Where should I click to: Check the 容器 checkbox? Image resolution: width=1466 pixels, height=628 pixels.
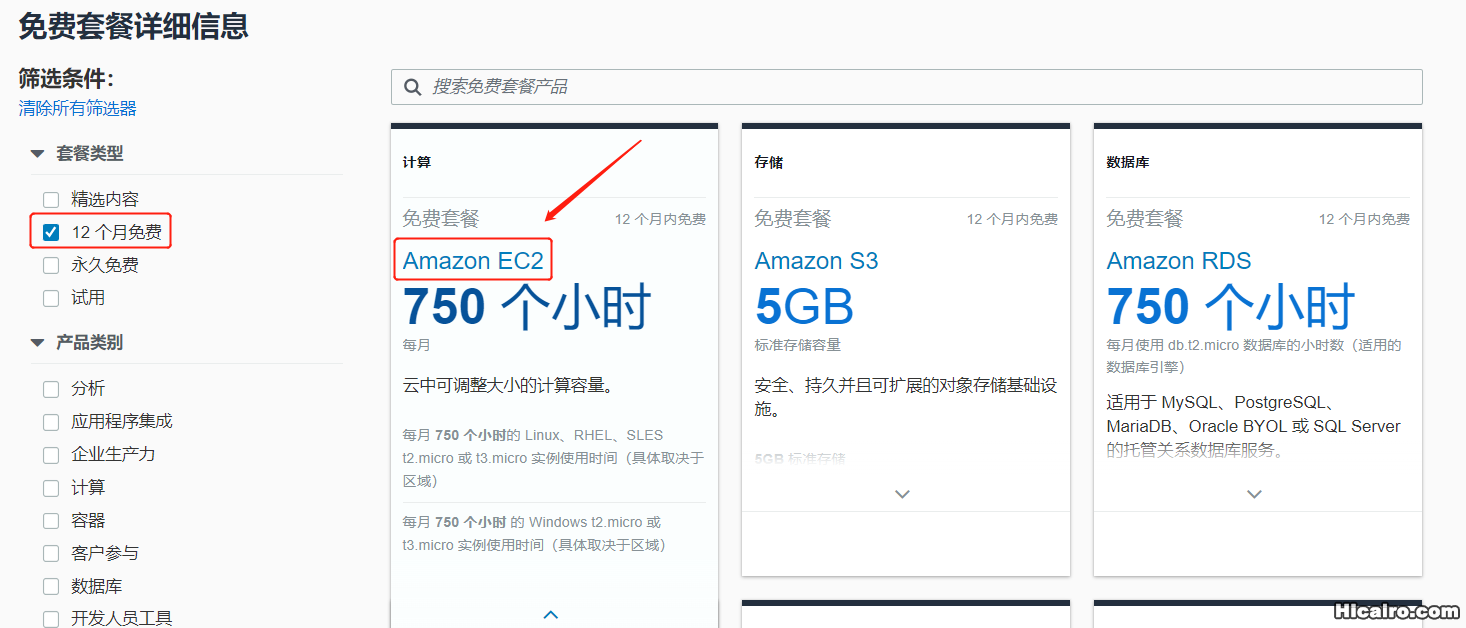click(x=50, y=520)
